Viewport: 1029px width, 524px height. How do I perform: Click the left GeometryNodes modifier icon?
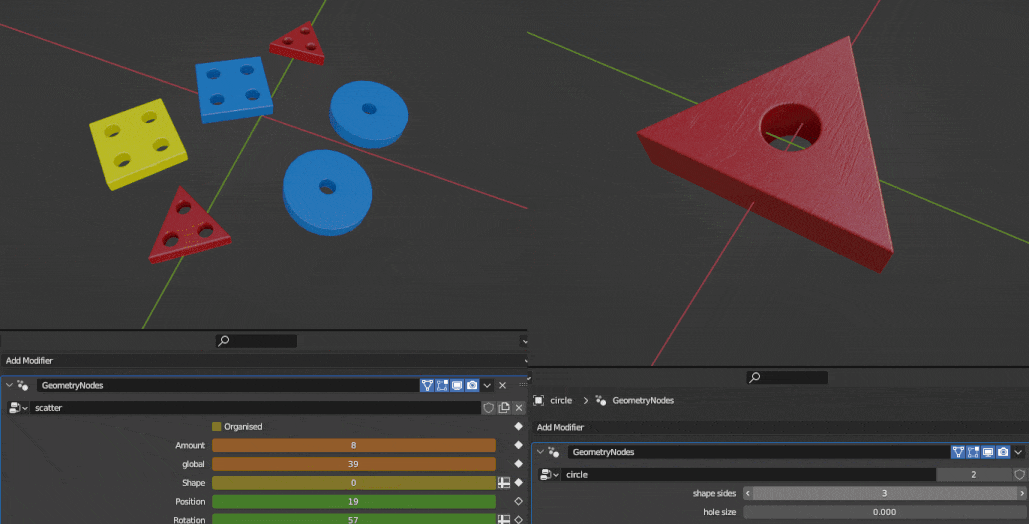[23, 385]
